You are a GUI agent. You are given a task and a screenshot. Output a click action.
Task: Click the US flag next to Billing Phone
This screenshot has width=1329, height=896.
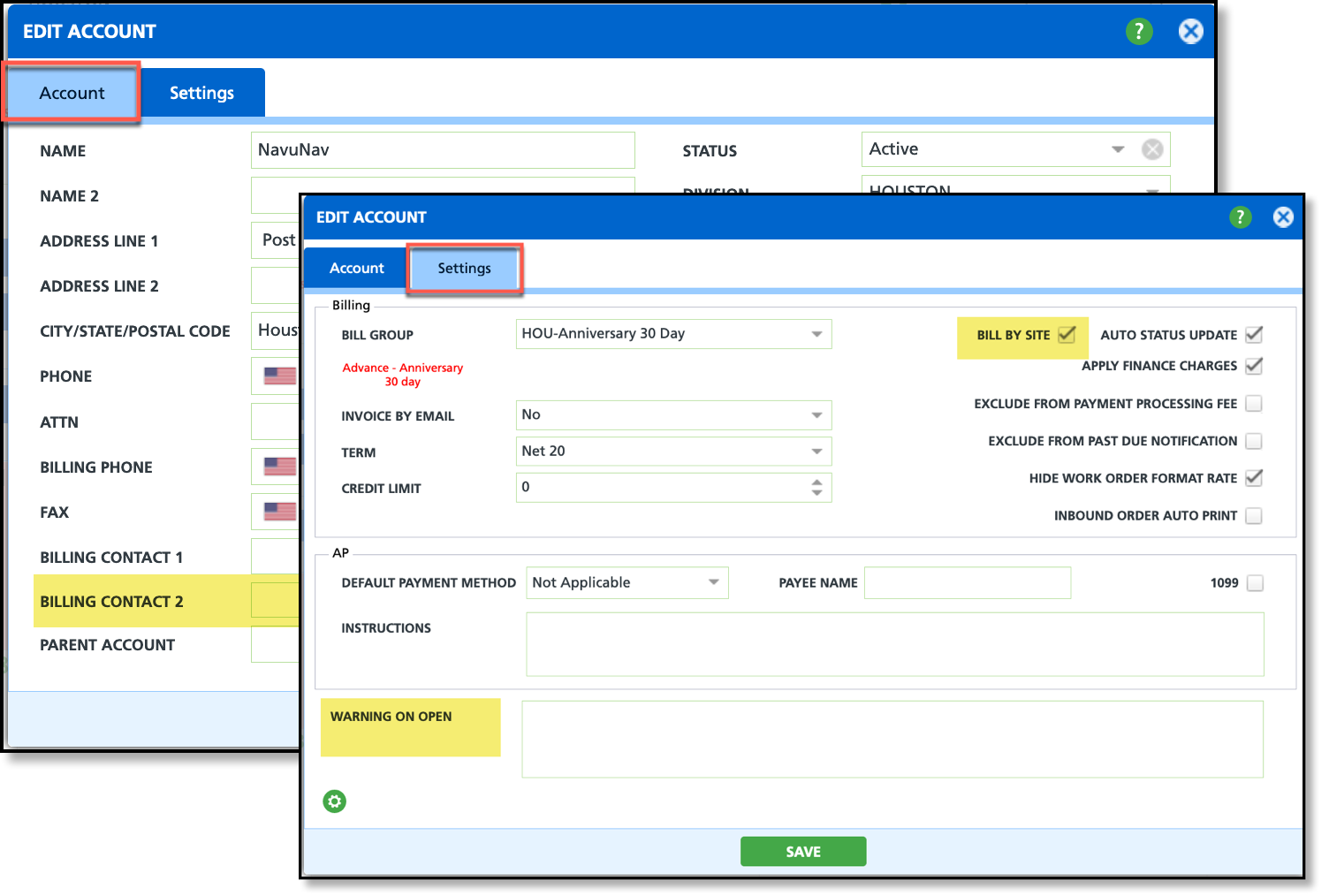tap(280, 467)
